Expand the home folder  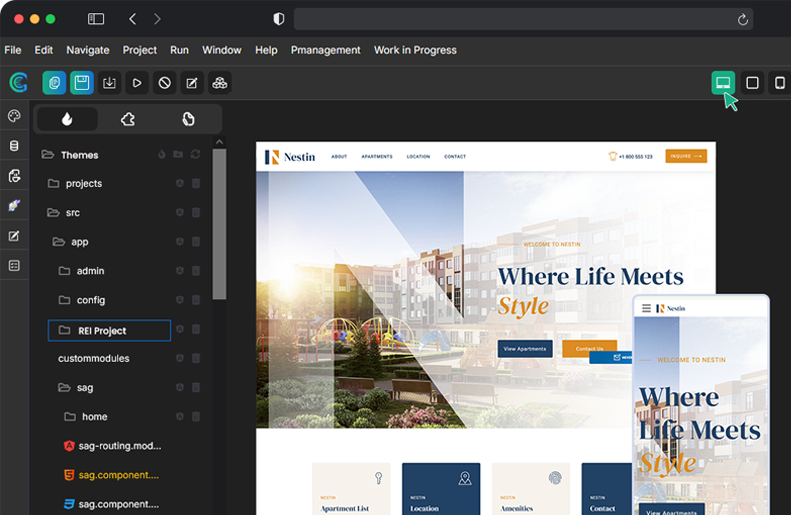70,417
